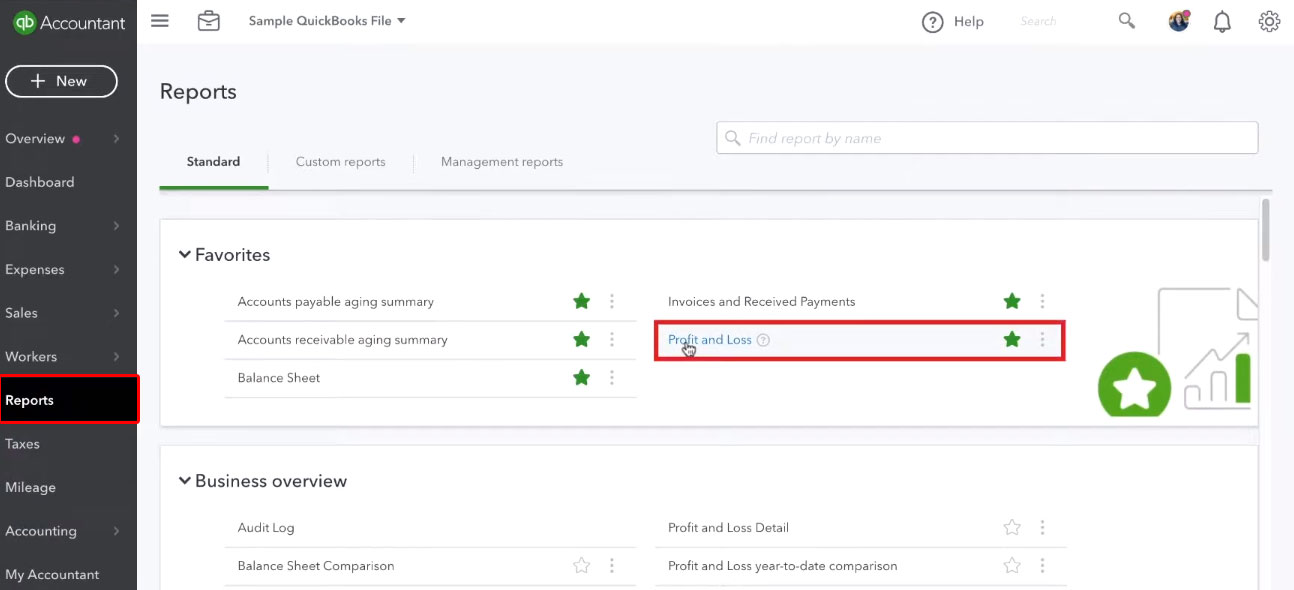Open more options for Accounts receivable aging summary
Image resolution: width=1294 pixels, height=590 pixels.
612,340
